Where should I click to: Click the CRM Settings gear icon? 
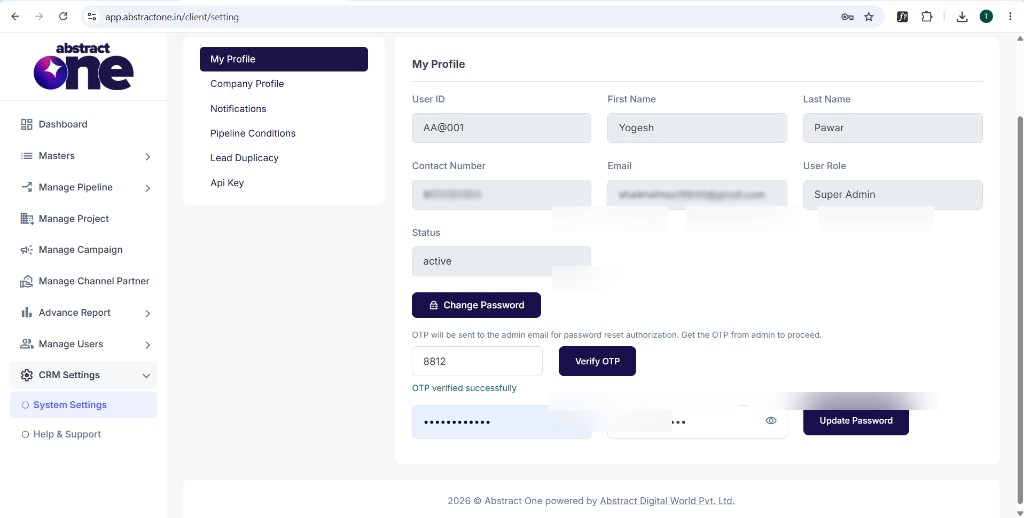click(27, 375)
